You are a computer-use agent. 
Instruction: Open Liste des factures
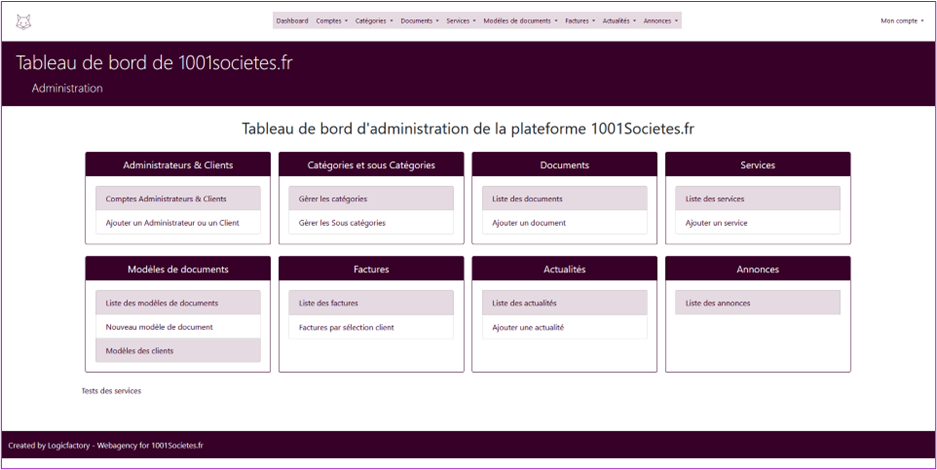371,303
